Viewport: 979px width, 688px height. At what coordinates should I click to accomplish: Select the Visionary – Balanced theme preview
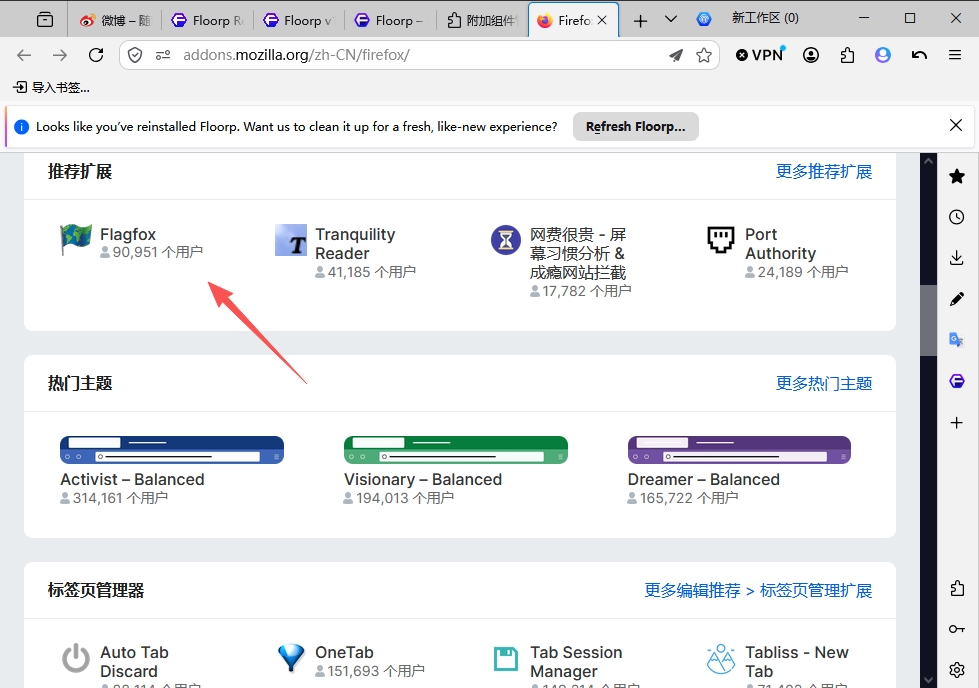[456, 450]
